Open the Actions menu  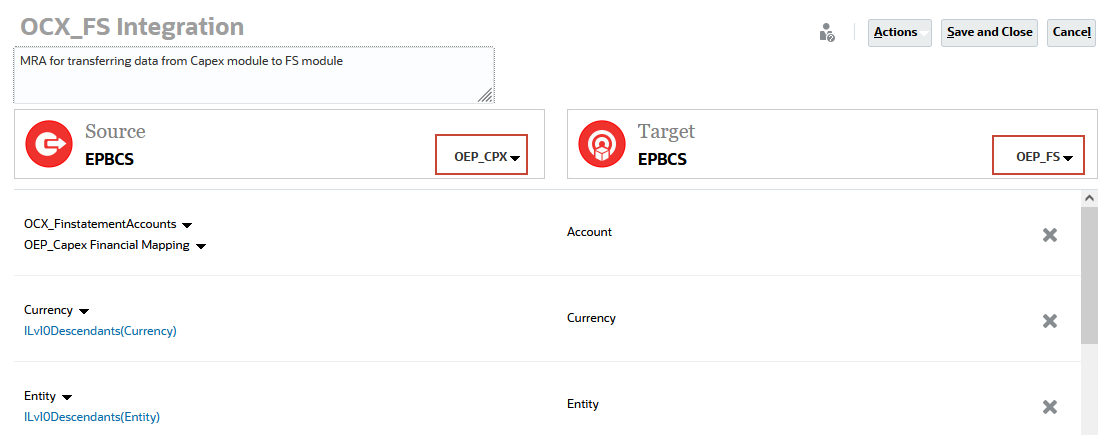(x=900, y=32)
